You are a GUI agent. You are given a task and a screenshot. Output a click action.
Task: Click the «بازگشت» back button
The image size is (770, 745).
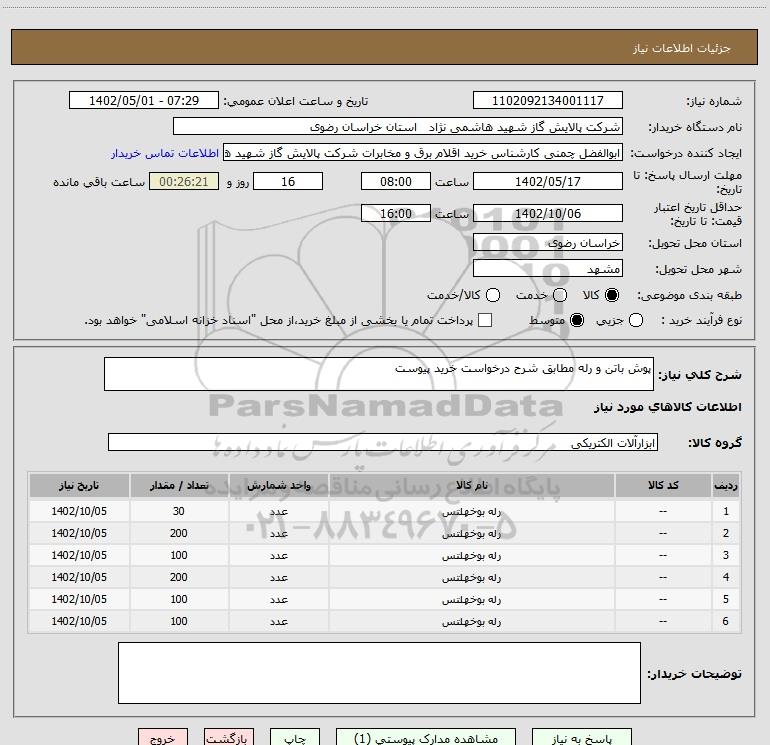(x=229, y=738)
